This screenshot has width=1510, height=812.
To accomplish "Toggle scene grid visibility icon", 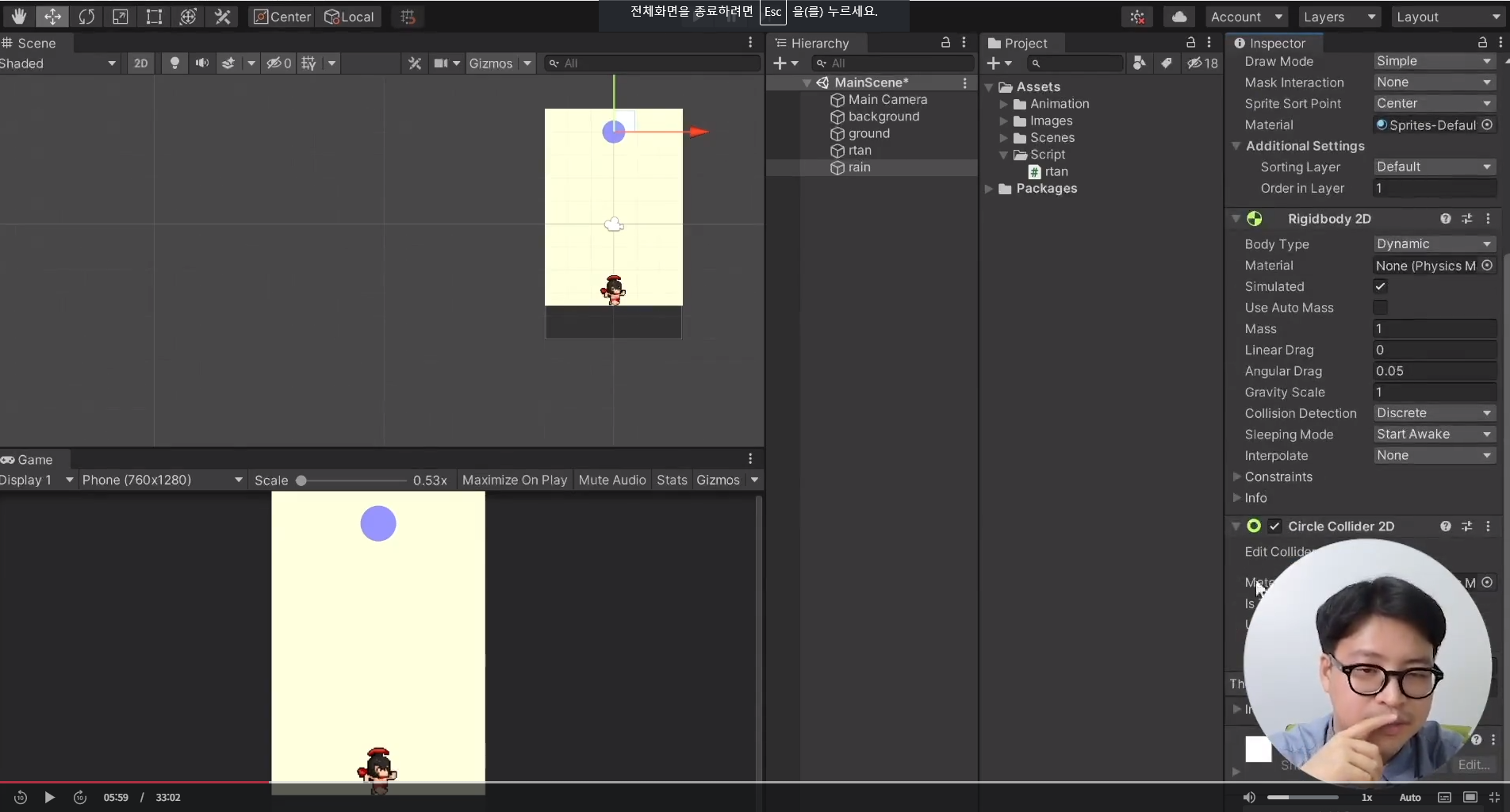I will pyautogui.click(x=309, y=63).
